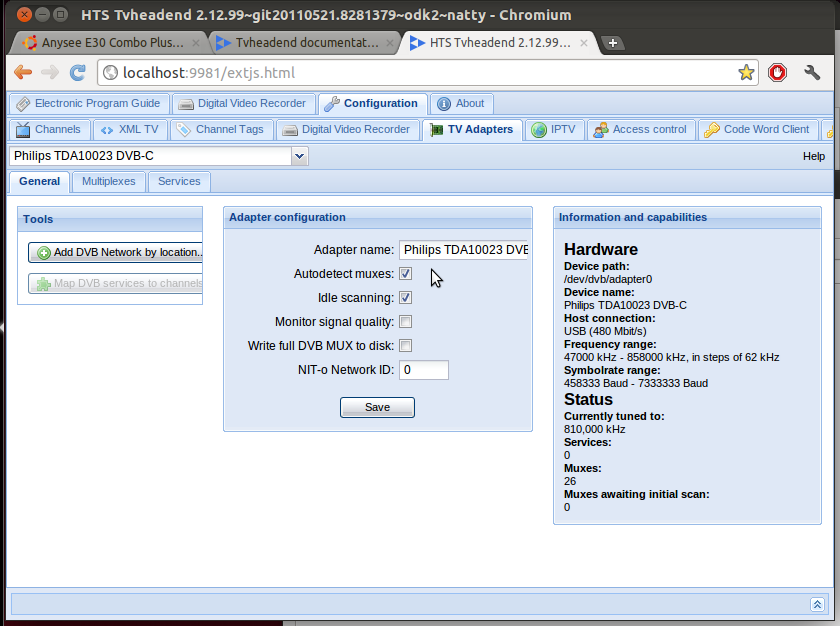Click the browser back arrow
840x626 pixels.
(23, 72)
